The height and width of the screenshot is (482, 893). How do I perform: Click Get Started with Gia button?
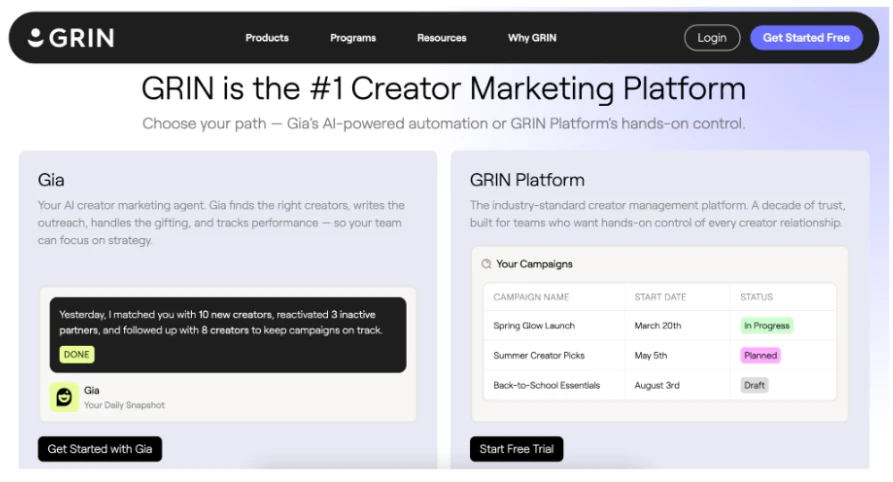(100, 449)
